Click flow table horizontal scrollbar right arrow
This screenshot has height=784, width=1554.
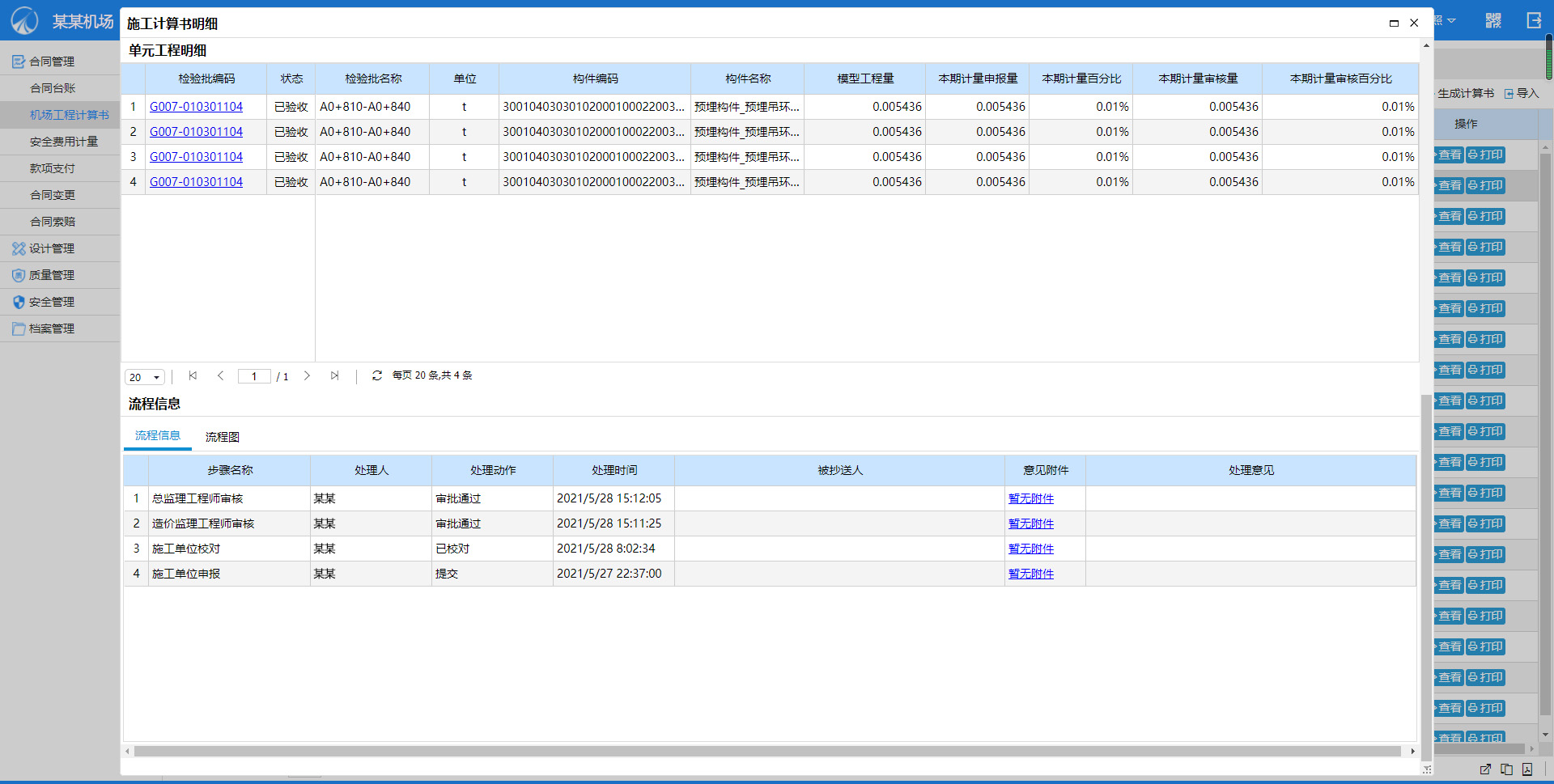pyautogui.click(x=1413, y=752)
